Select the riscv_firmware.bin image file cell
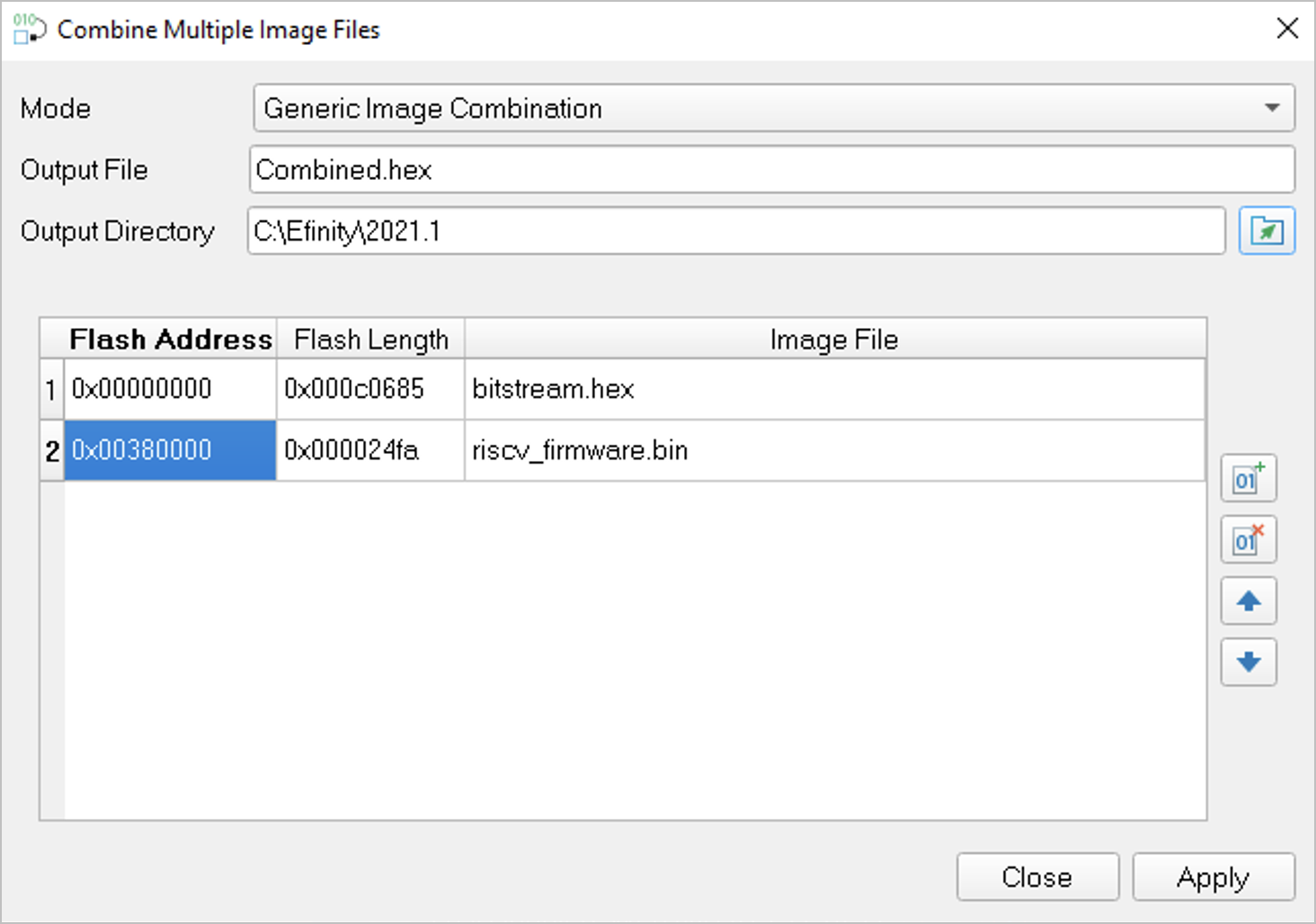 [x=833, y=450]
